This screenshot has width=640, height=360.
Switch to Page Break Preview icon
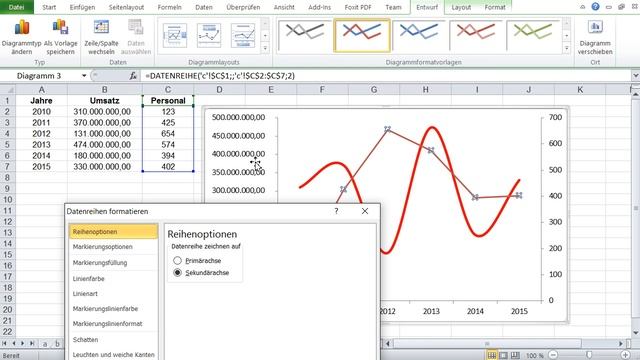click(516, 356)
